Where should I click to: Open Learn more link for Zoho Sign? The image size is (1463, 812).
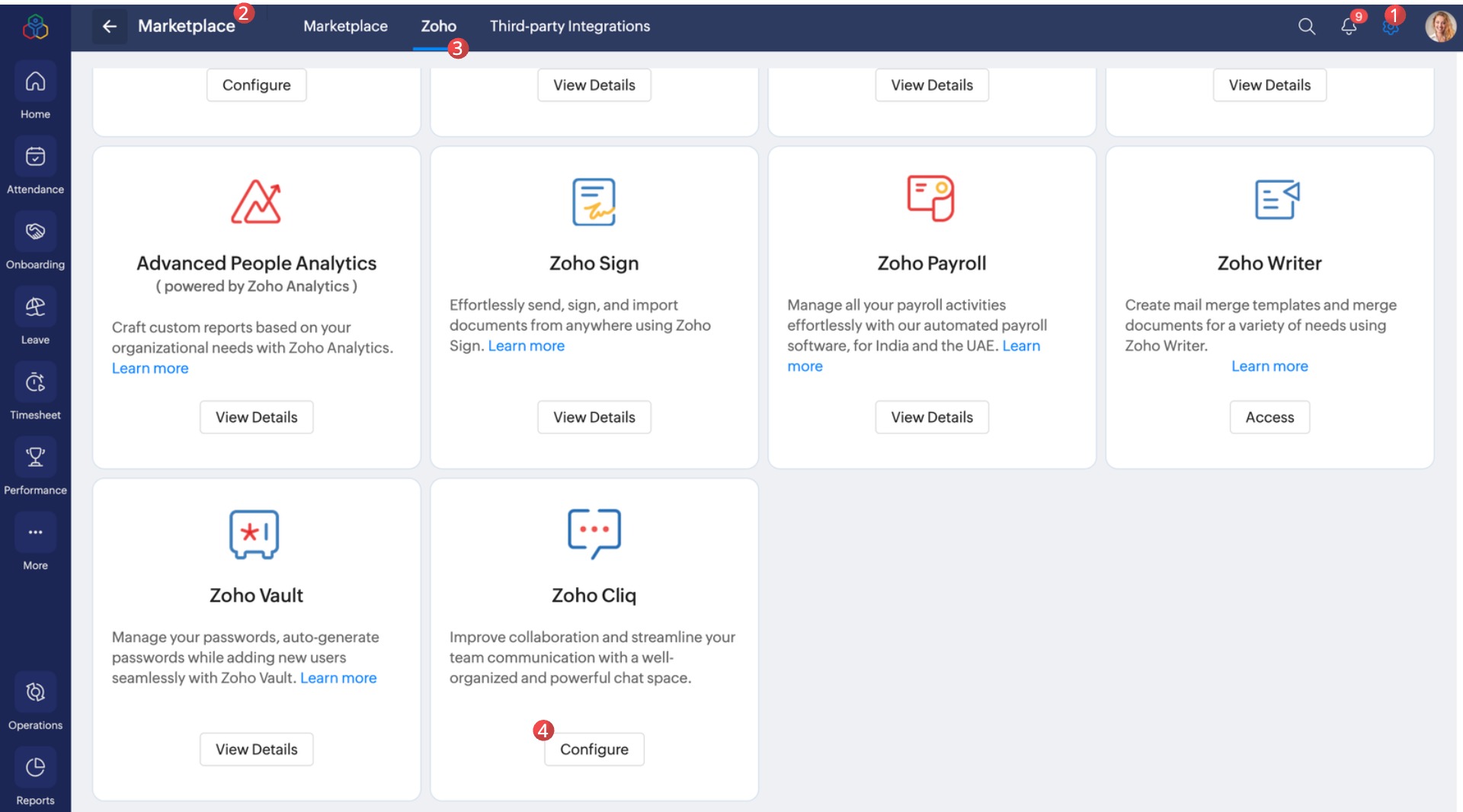(x=526, y=346)
